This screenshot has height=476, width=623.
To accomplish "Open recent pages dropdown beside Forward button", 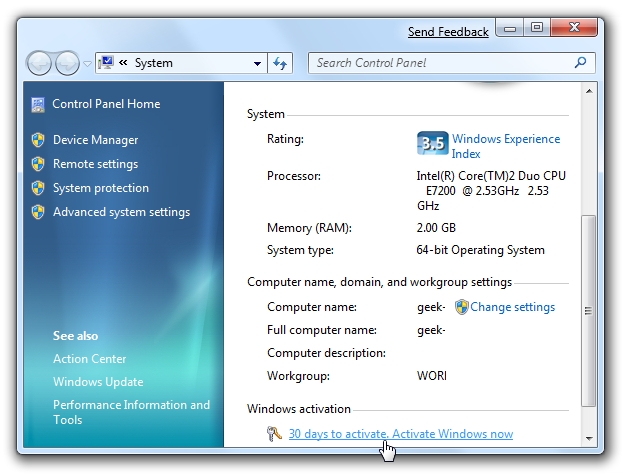I will (87, 63).
